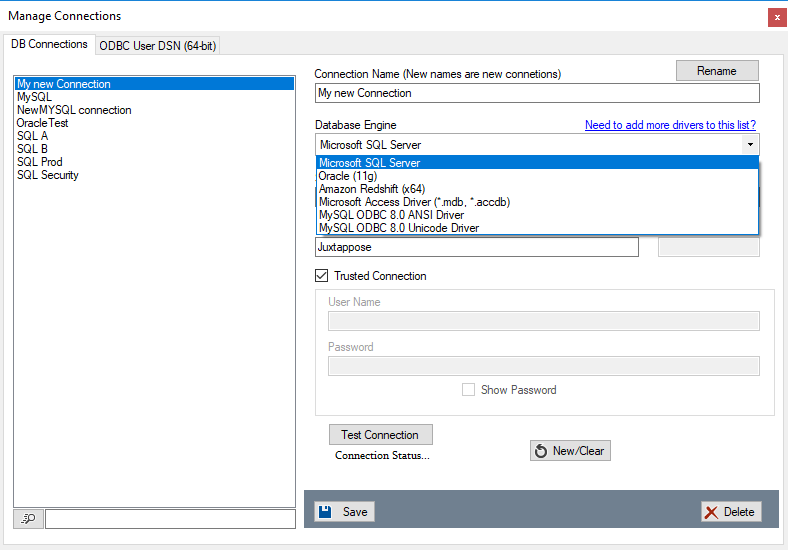Click the Connection Name text field

point(536,93)
